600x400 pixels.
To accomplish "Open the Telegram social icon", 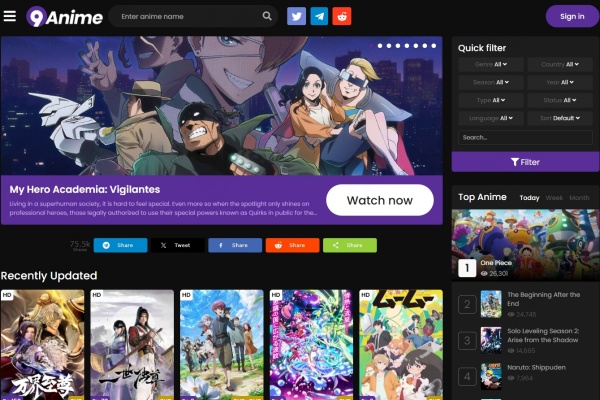I will (319, 16).
